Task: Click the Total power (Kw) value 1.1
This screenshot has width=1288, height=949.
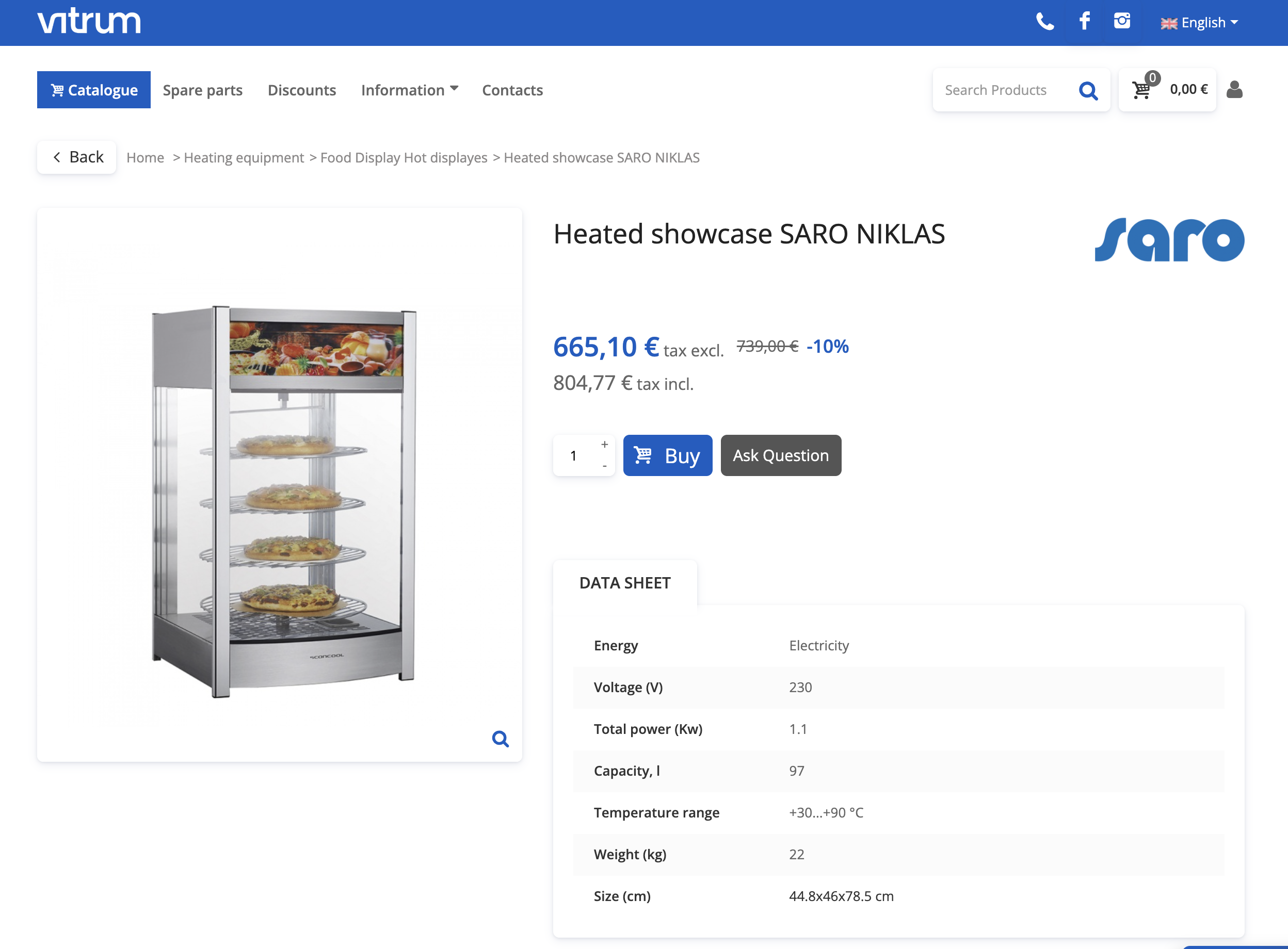Action: 798,729
